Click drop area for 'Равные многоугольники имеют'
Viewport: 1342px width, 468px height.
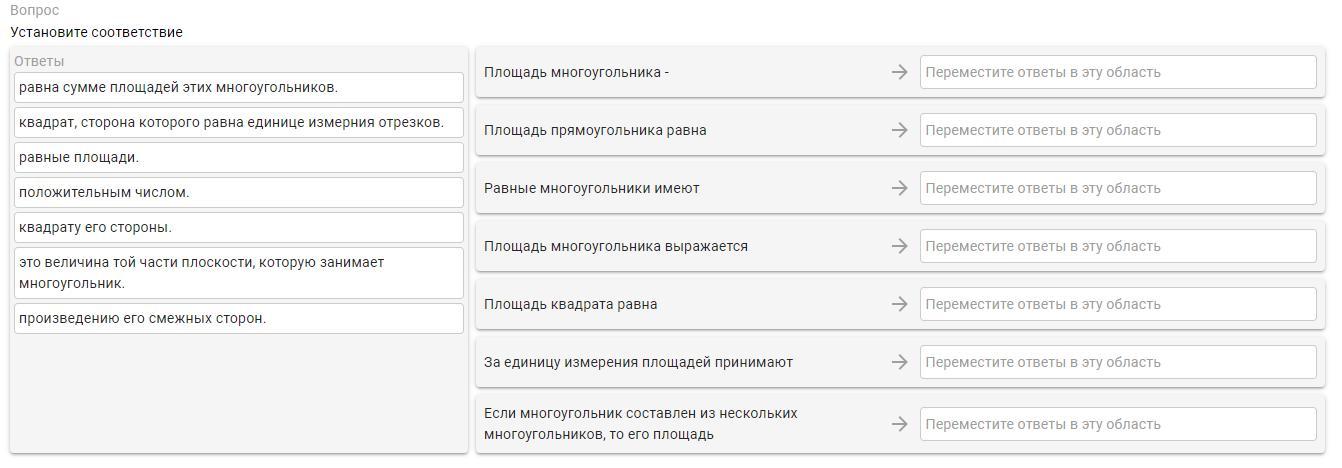pos(1117,188)
